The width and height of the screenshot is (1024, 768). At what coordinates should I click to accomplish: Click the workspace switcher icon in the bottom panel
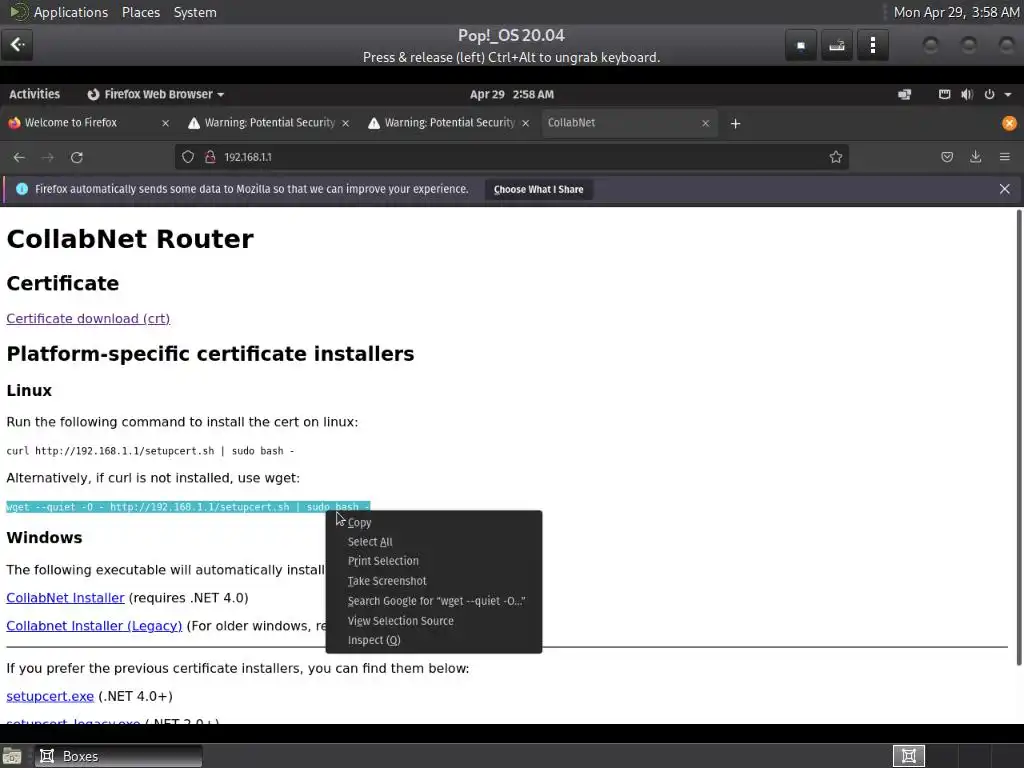coord(908,756)
